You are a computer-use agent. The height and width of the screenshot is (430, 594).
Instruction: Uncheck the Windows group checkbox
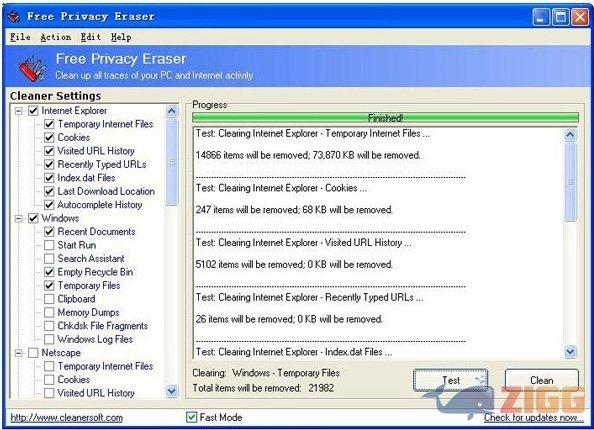[x=33, y=219]
